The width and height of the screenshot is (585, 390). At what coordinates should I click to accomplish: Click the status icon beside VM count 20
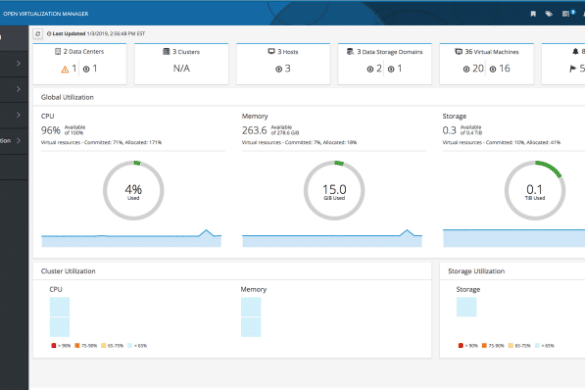click(466, 69)
